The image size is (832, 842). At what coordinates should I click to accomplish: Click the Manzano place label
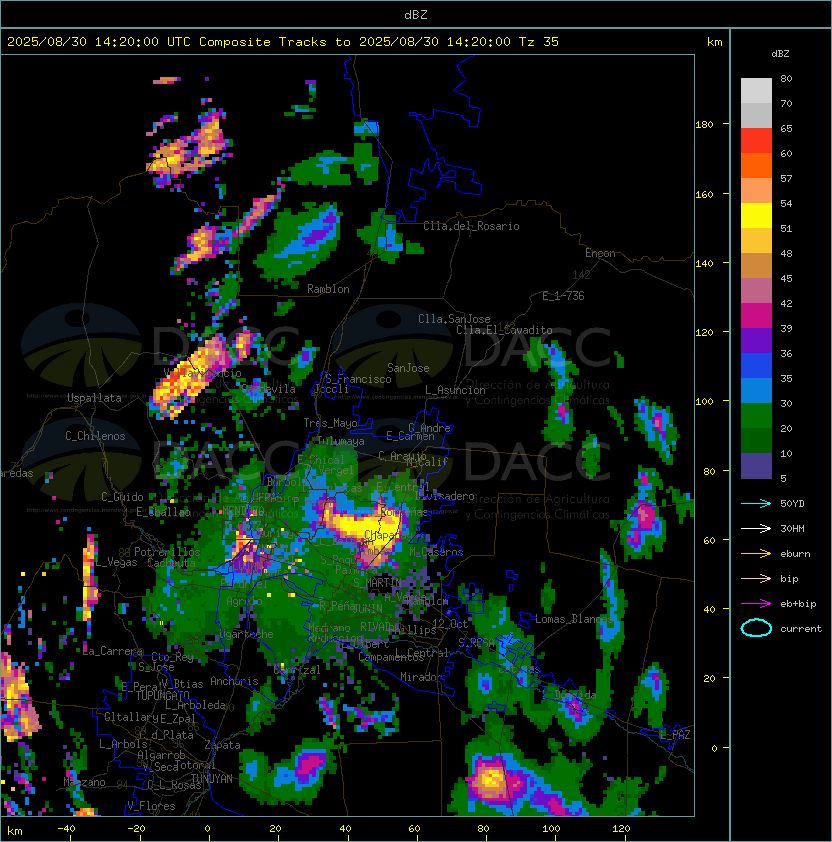[84, 782]
